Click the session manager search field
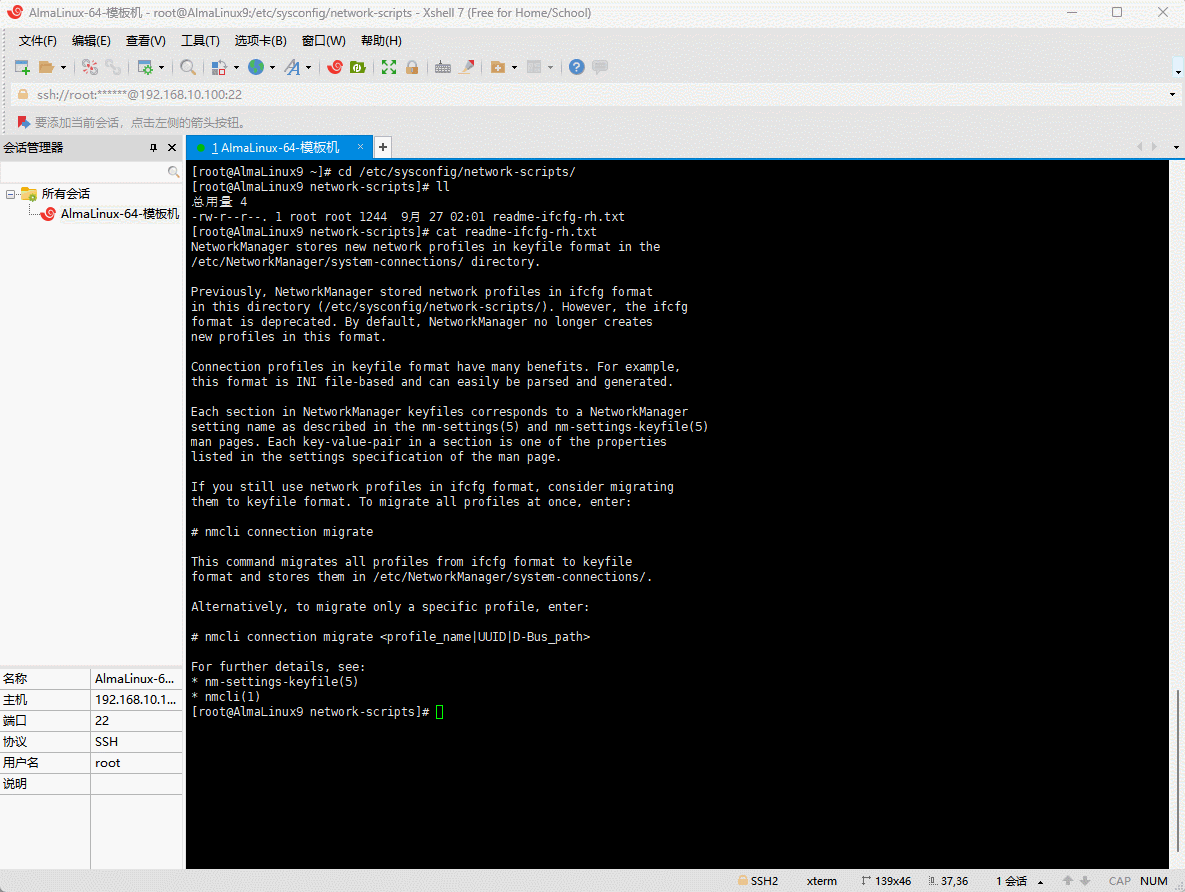Screen dimensions: 1185x892 [x=85, y=172]
